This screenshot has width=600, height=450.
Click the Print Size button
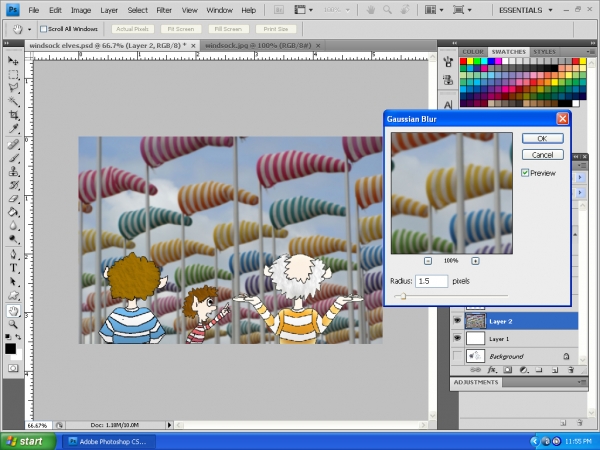(276, 29)
